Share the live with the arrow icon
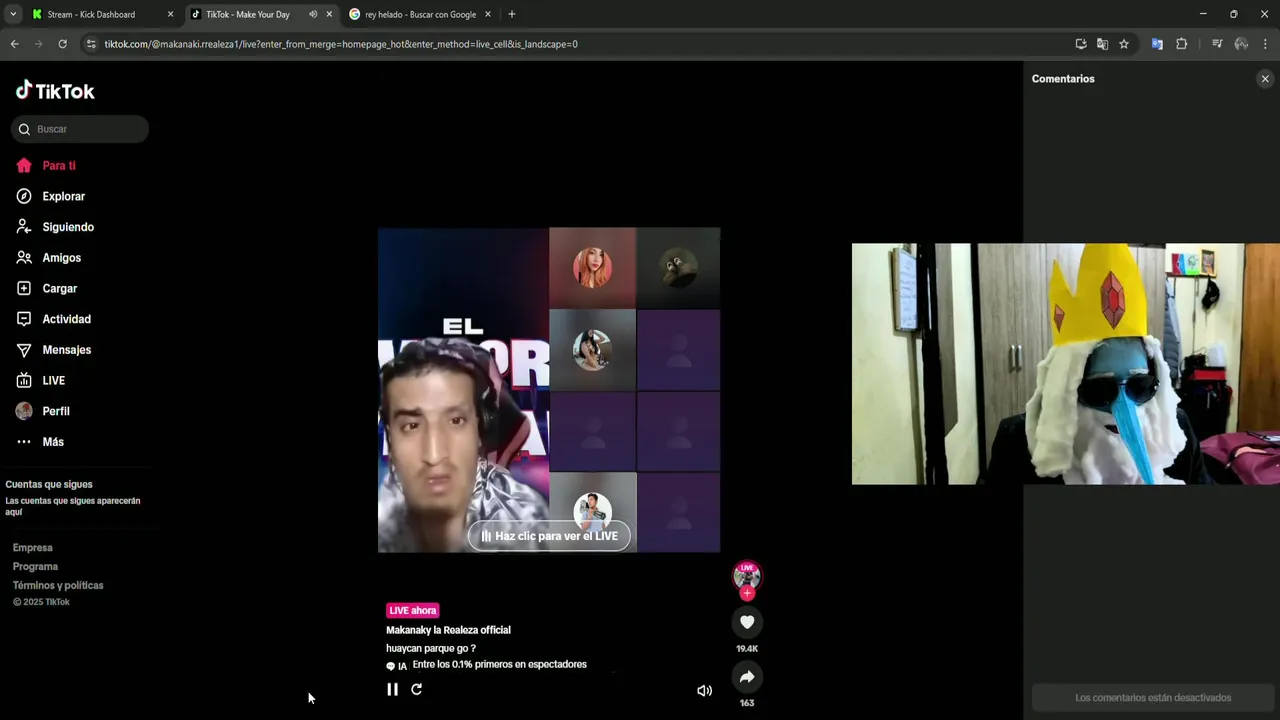 (747, 677)
